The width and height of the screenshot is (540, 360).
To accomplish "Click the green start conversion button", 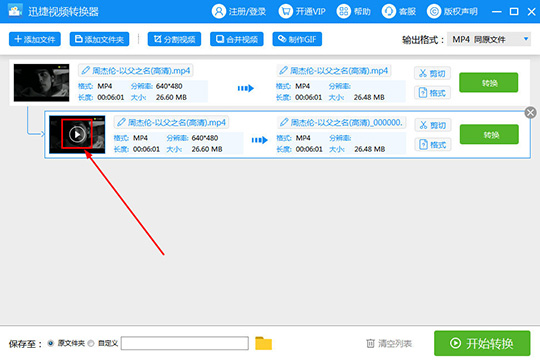I will tap(482, 343).
